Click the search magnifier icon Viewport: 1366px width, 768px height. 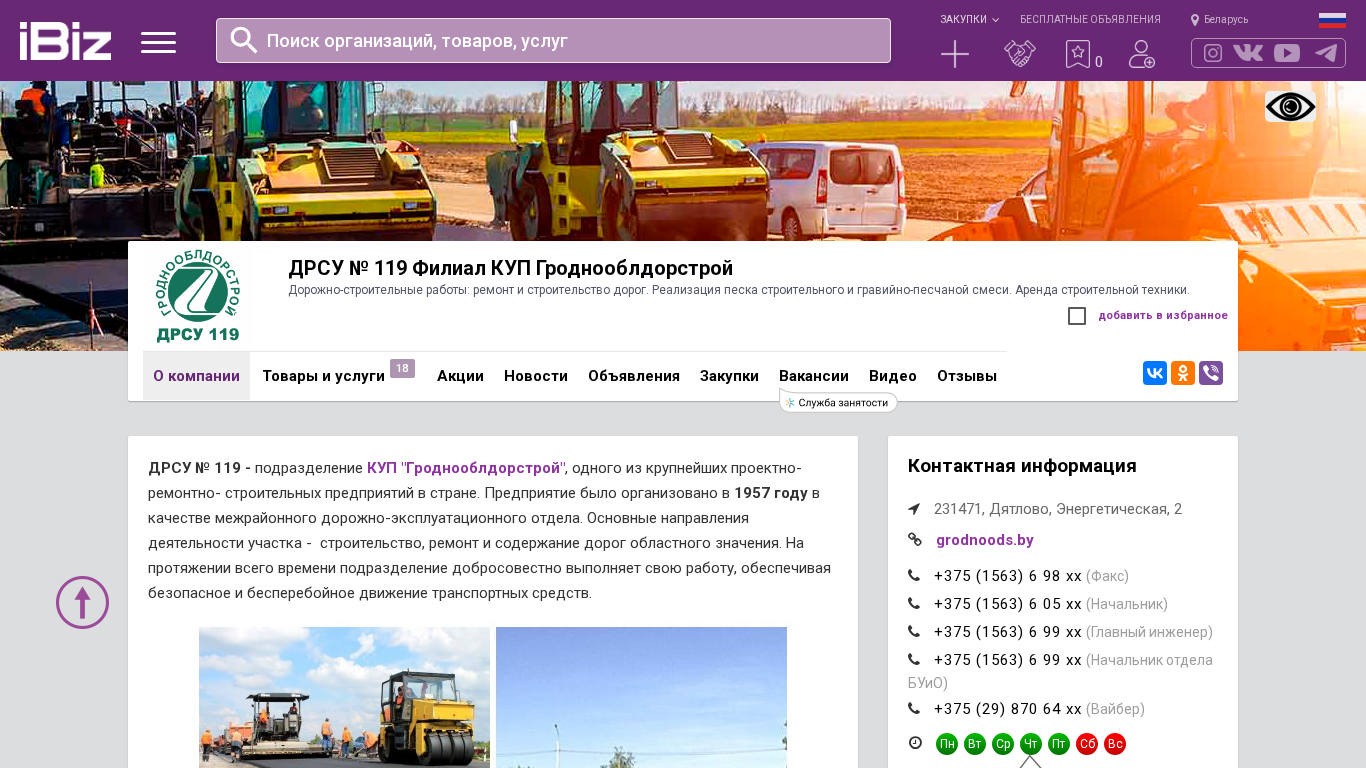point(244,40)
